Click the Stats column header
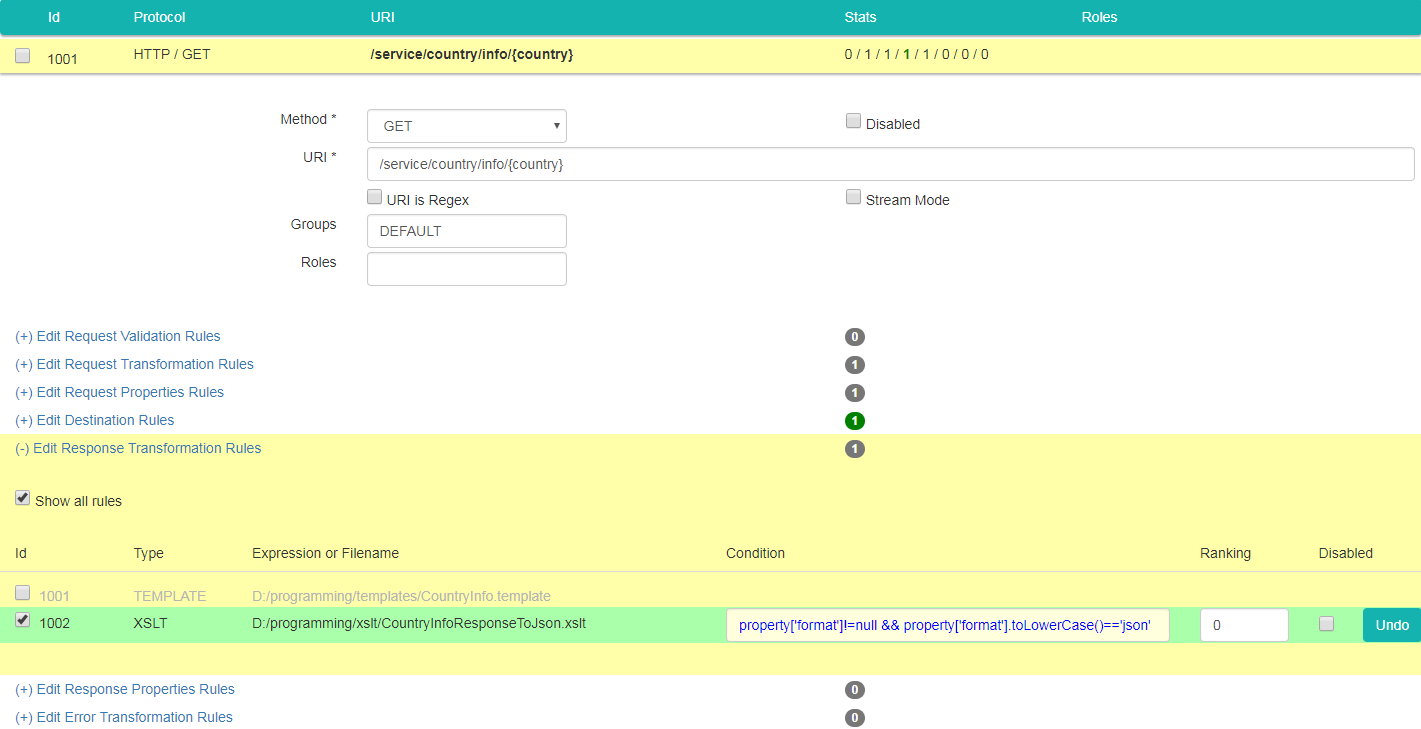 860,17
